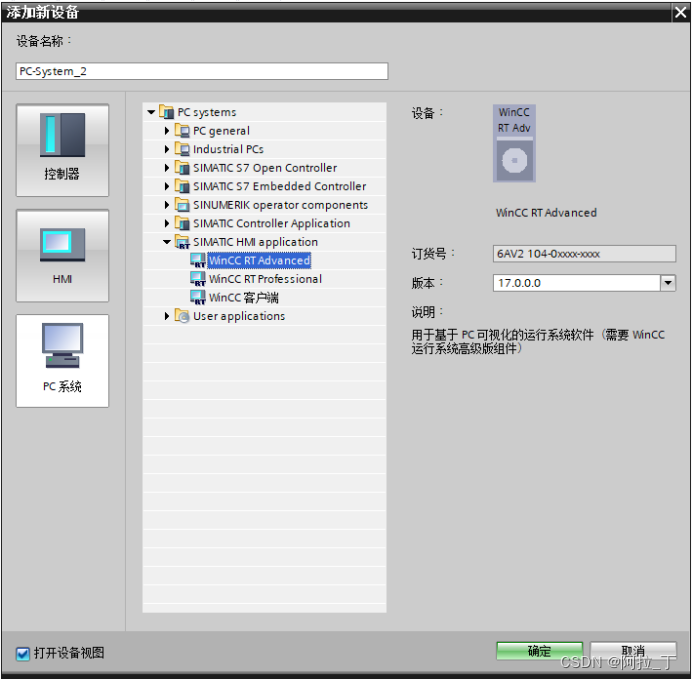Collapse the PC systems root node
692x680 pixels.
coord(151,112)
